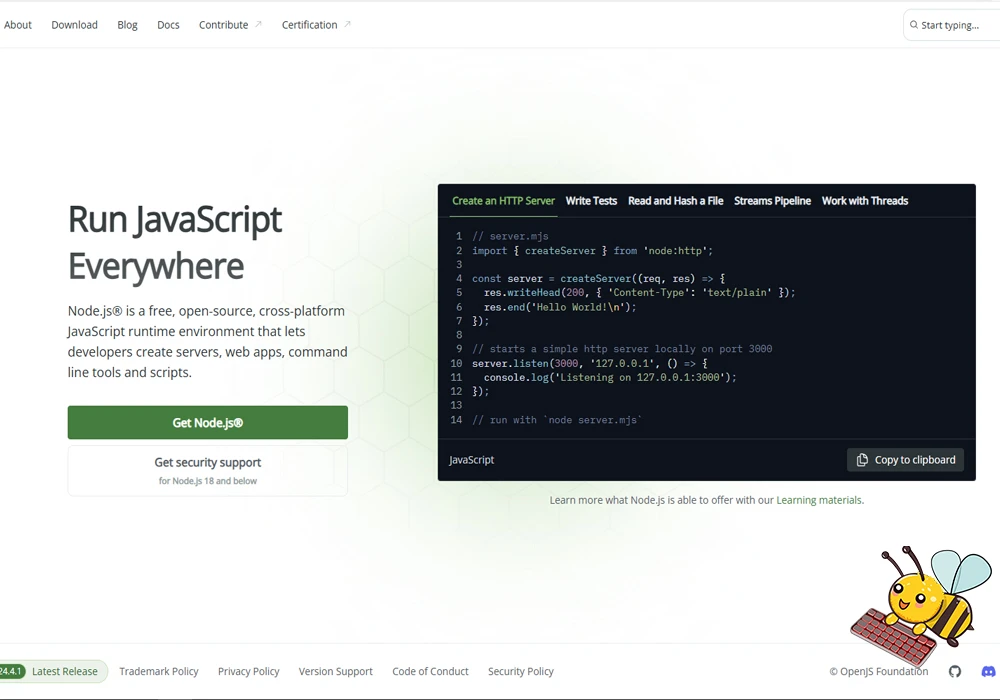Click the 'run with node server.mjs' comment

557,419
